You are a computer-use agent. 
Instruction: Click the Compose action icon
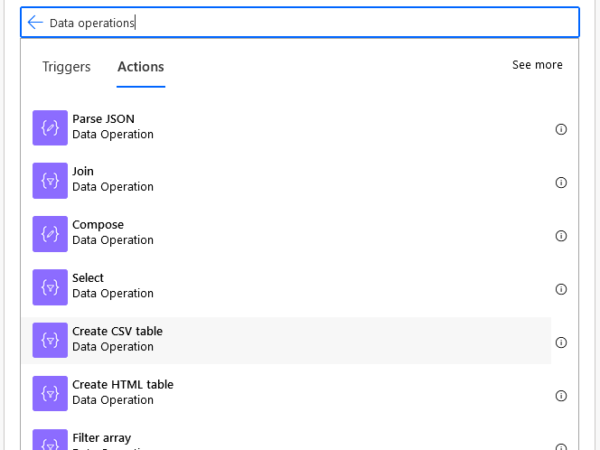[50, 234]
